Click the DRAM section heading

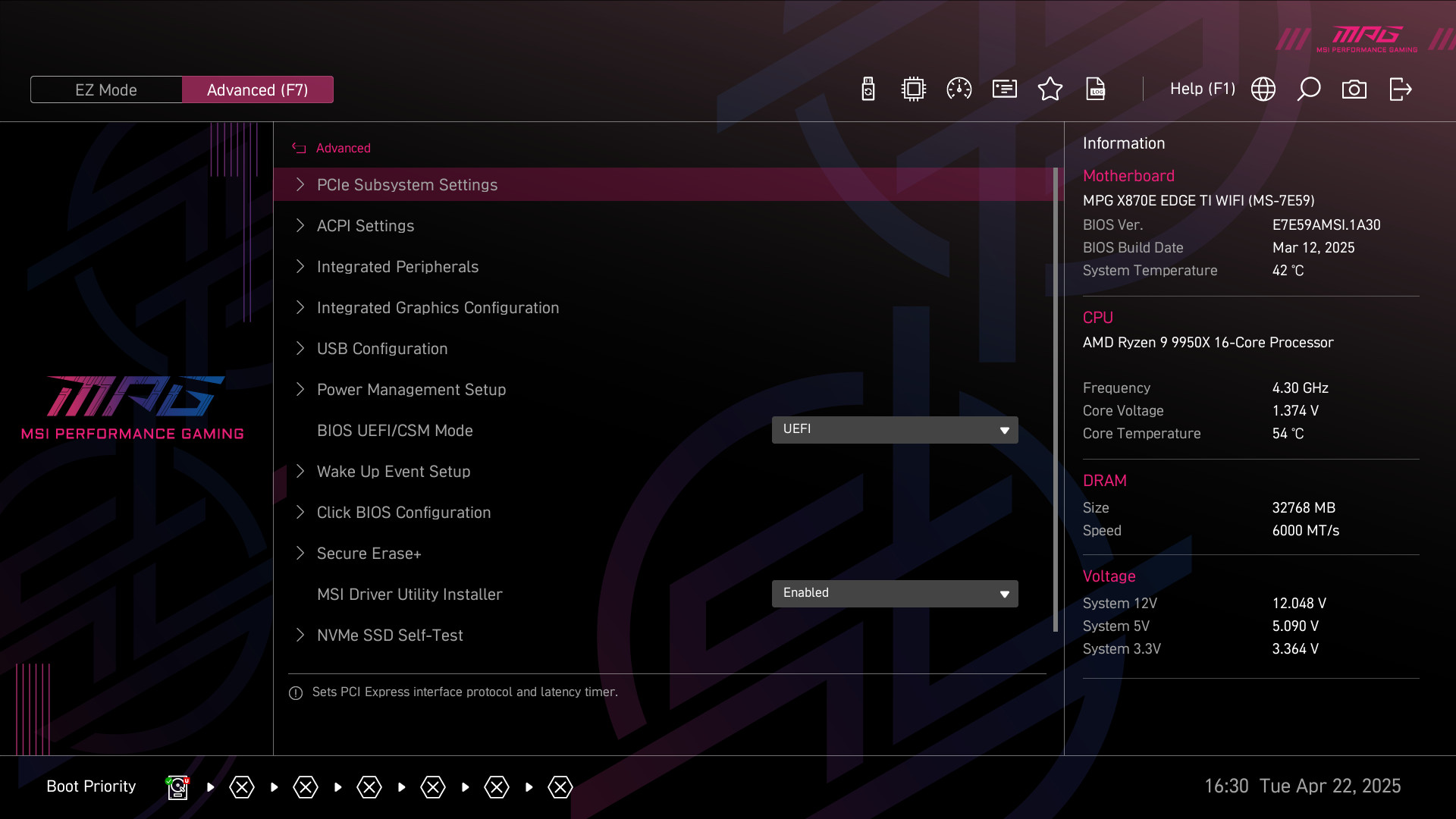click(1105, 481)
